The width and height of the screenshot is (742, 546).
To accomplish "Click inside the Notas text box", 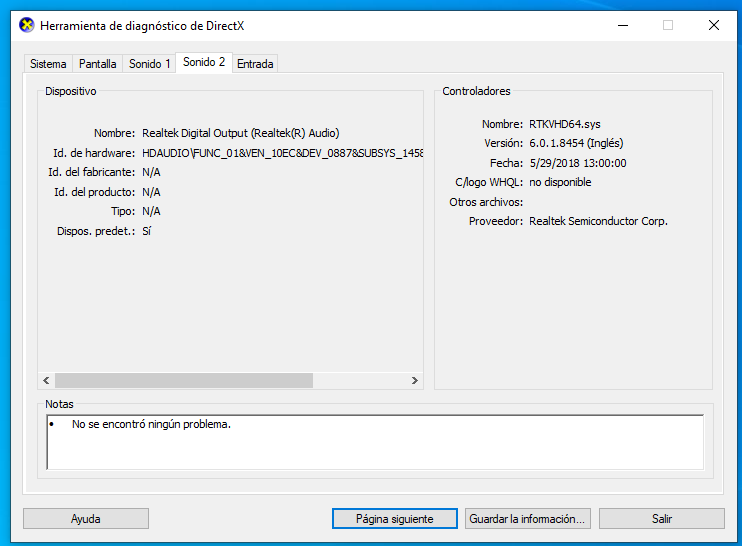I will tap(375, 442).
